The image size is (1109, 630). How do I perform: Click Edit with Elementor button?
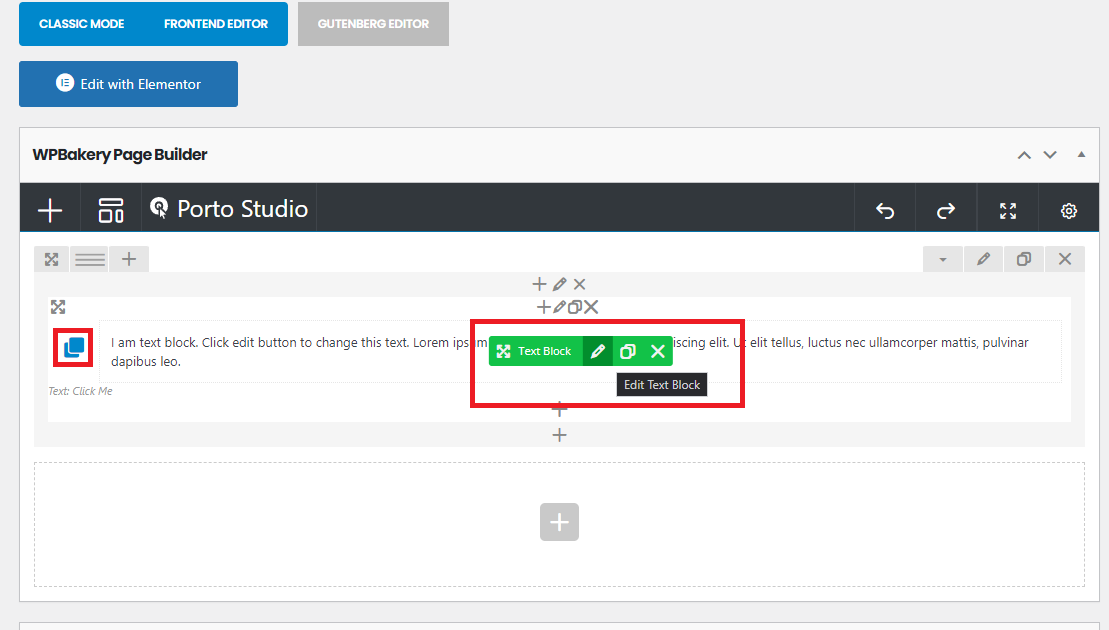(128, 84)
